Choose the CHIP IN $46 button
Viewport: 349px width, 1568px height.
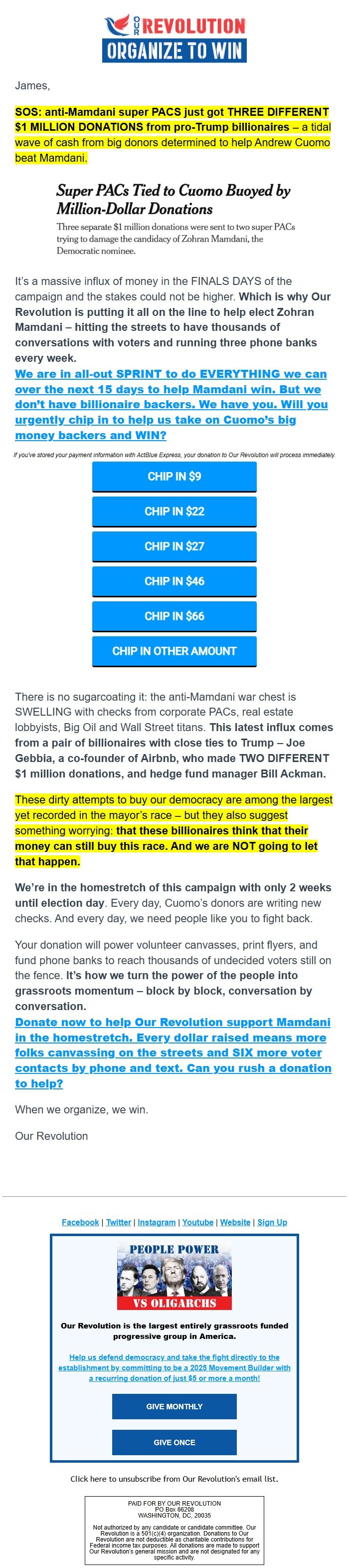click(174, 581)
